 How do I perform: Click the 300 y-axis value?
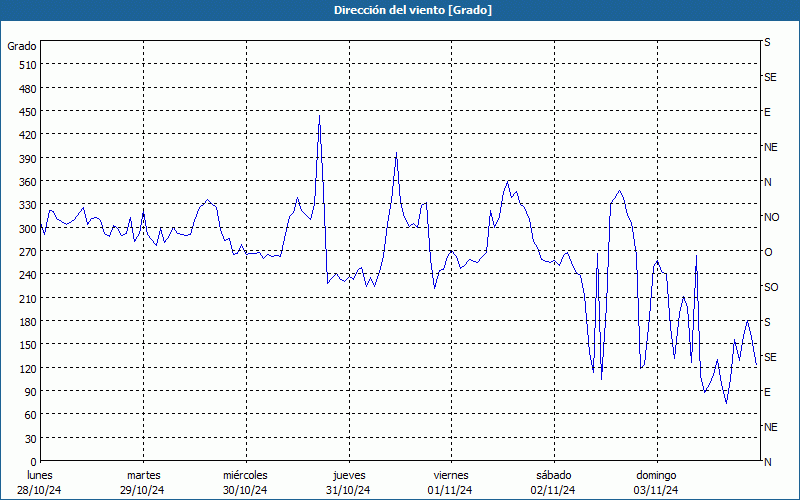[28, 229]
